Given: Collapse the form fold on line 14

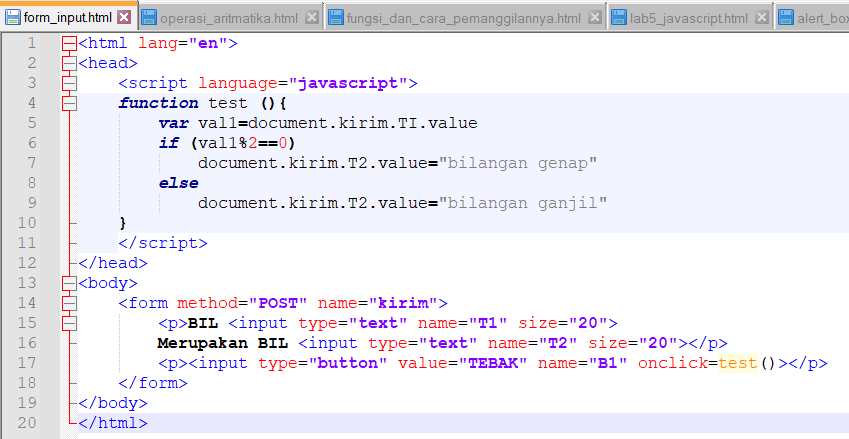Looking at the screenshot, I should tap(69, 303).
